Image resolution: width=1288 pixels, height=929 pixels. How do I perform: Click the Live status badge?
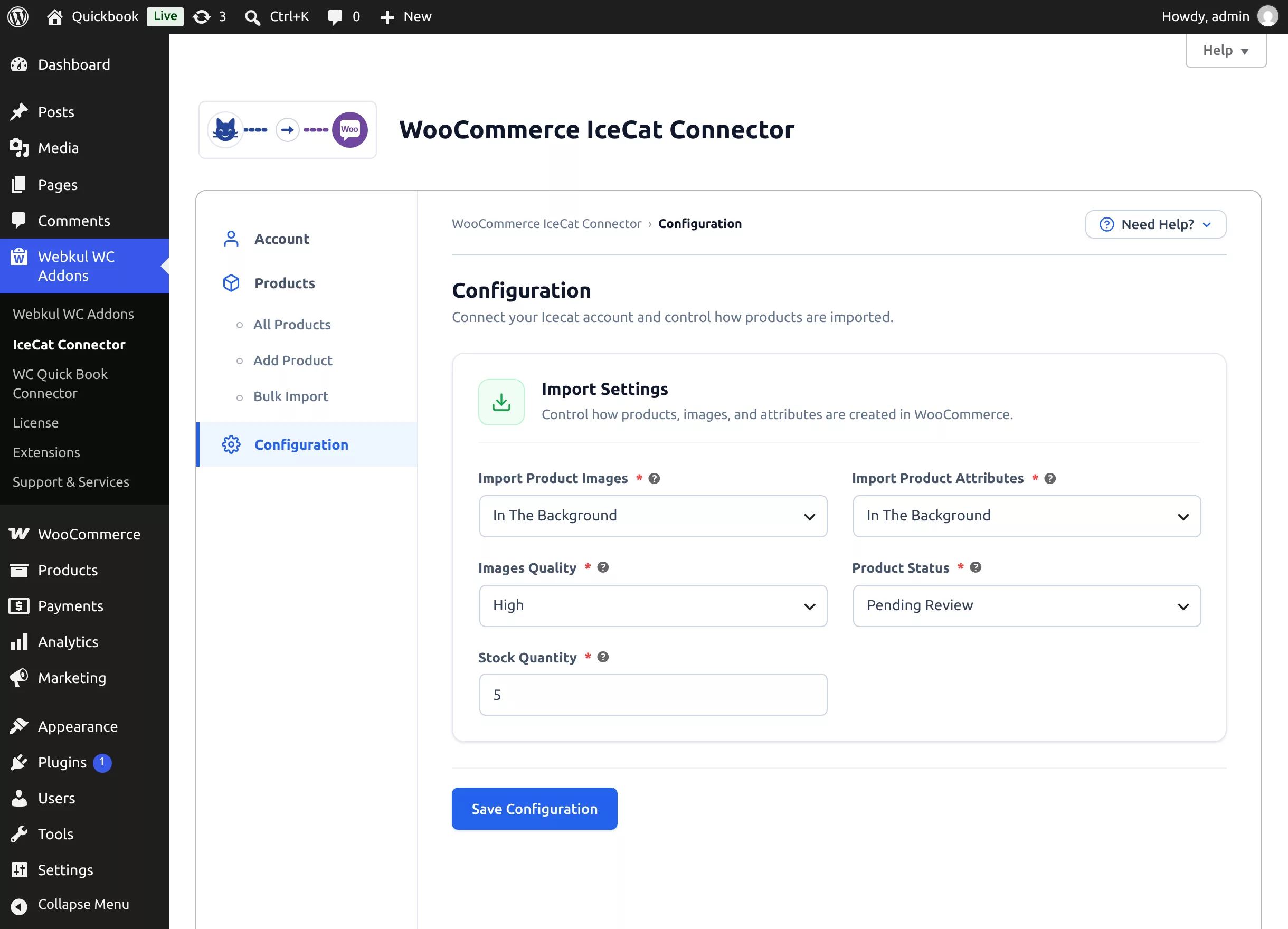pyautogui.click(x=165, y=16)
